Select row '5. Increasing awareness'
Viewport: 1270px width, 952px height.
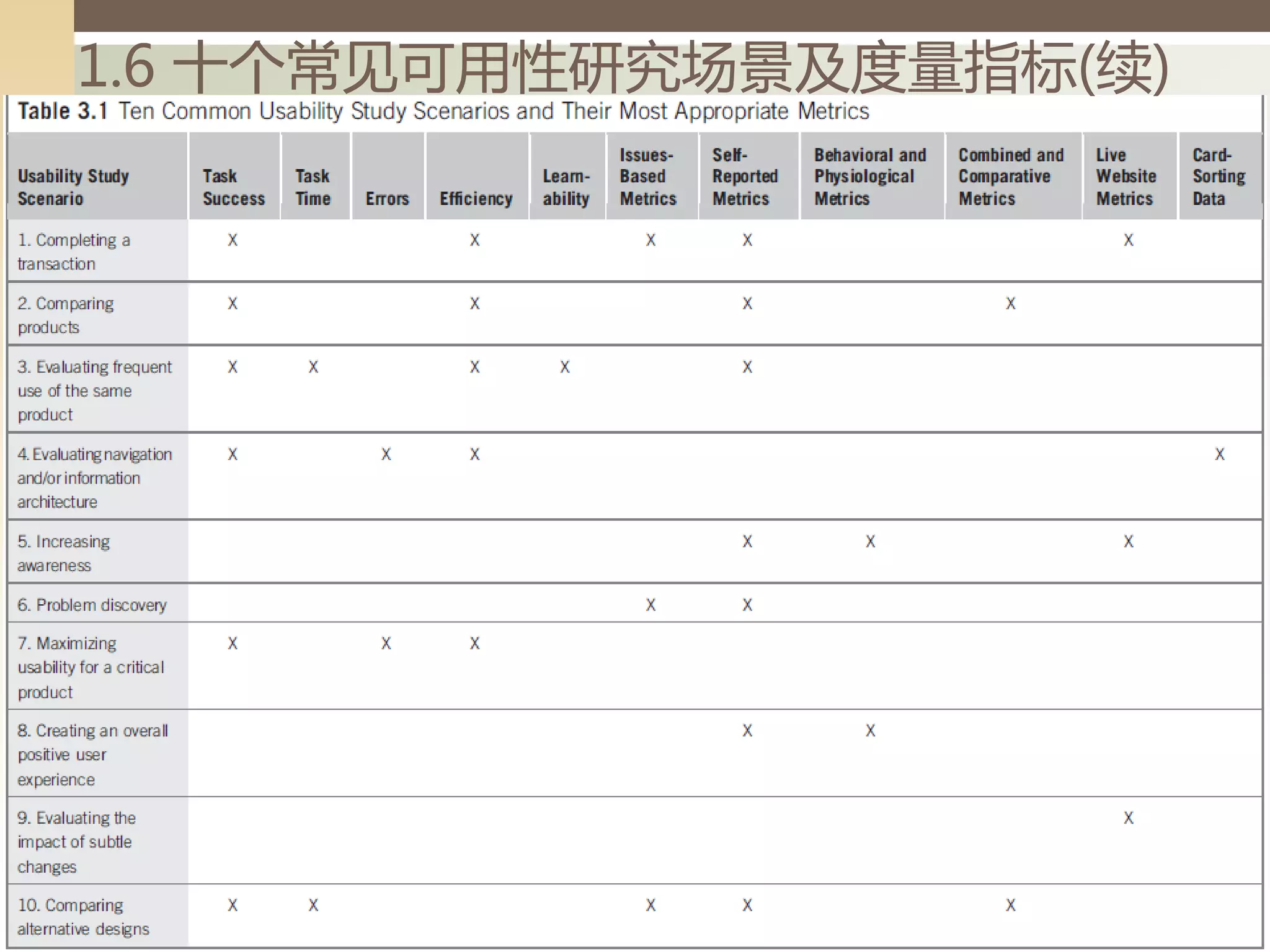coord(635,552)
